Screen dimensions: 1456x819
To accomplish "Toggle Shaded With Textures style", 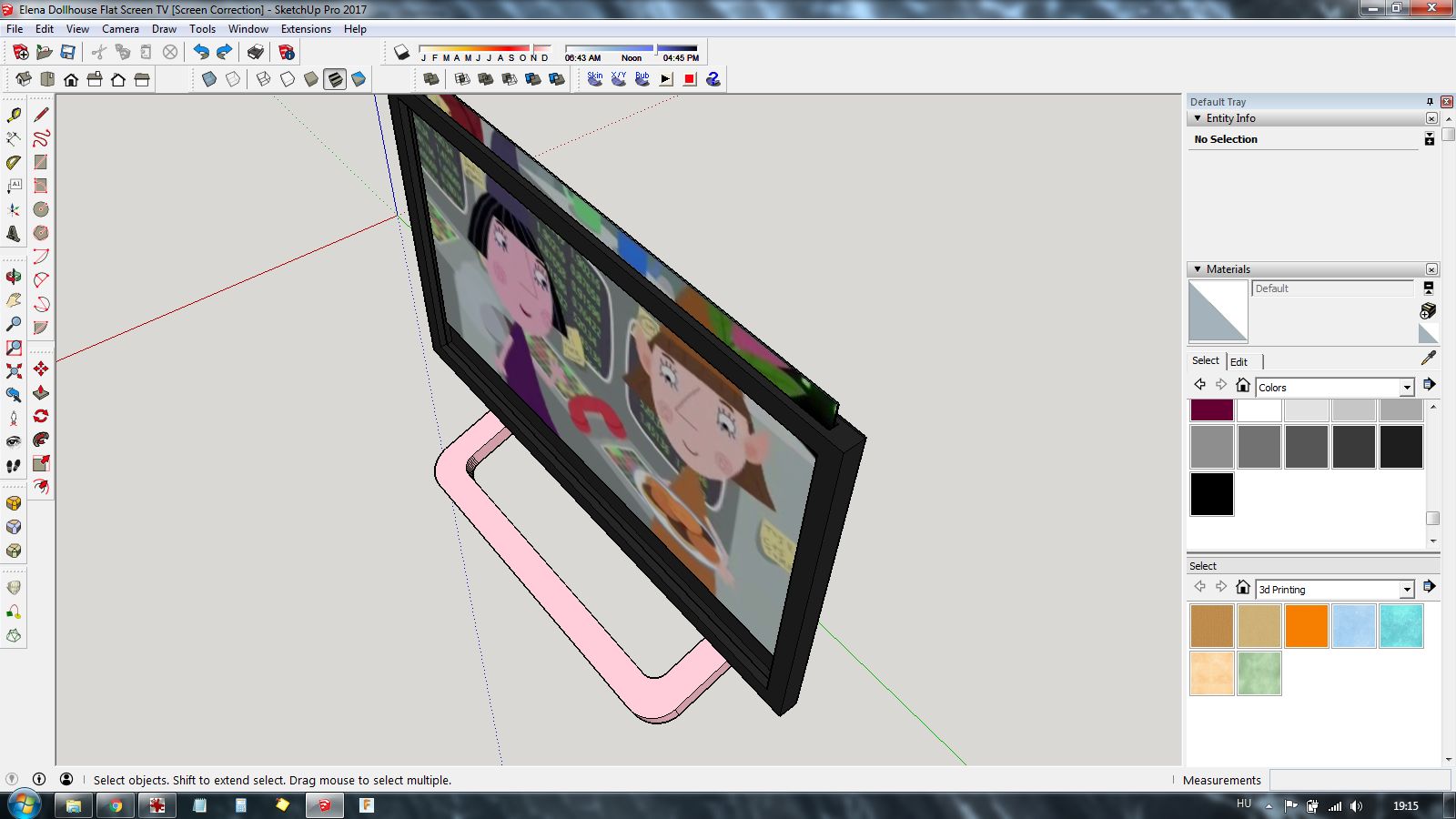I will tap(335, 79).
